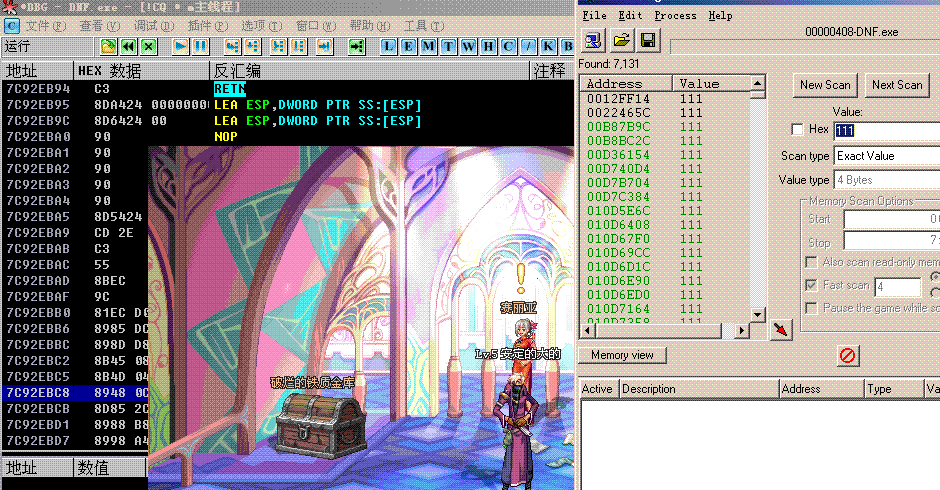This screenshot has height=490, width=940.
Task: Click the floppy disk Save icon
Action: point(648,41)
